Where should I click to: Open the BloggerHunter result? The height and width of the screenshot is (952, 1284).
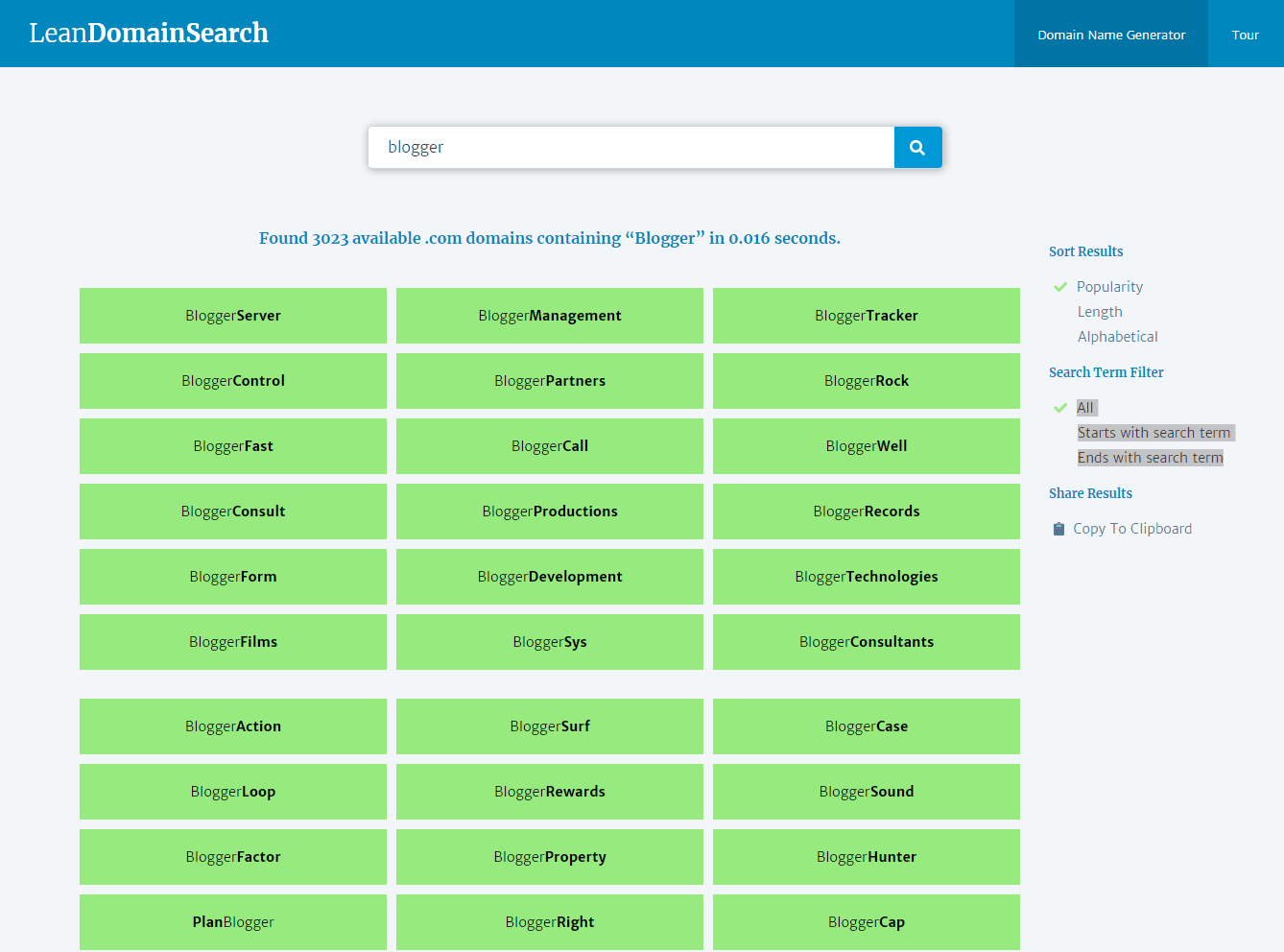point(867,857)
